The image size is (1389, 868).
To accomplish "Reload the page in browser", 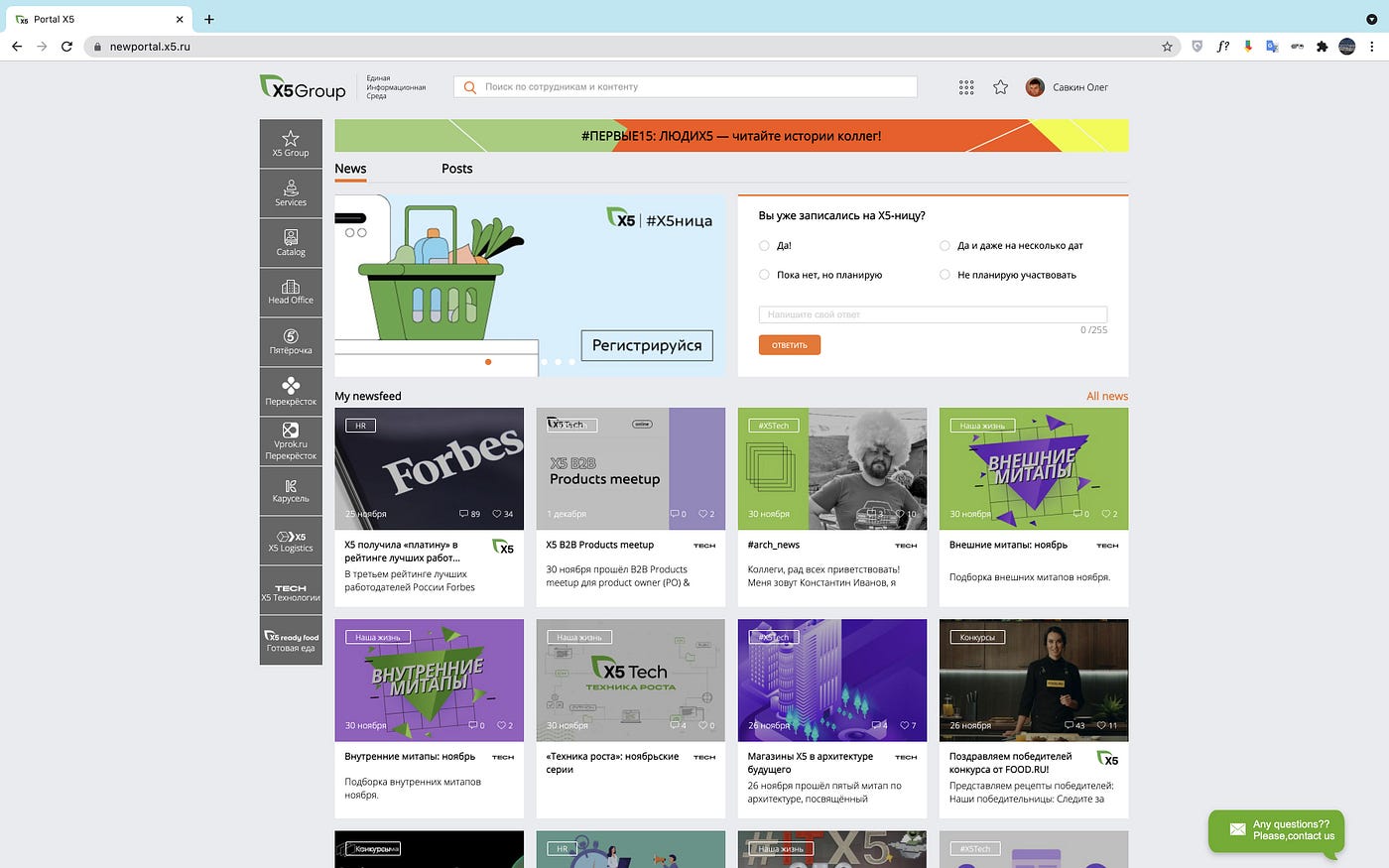I will [66, 47].
